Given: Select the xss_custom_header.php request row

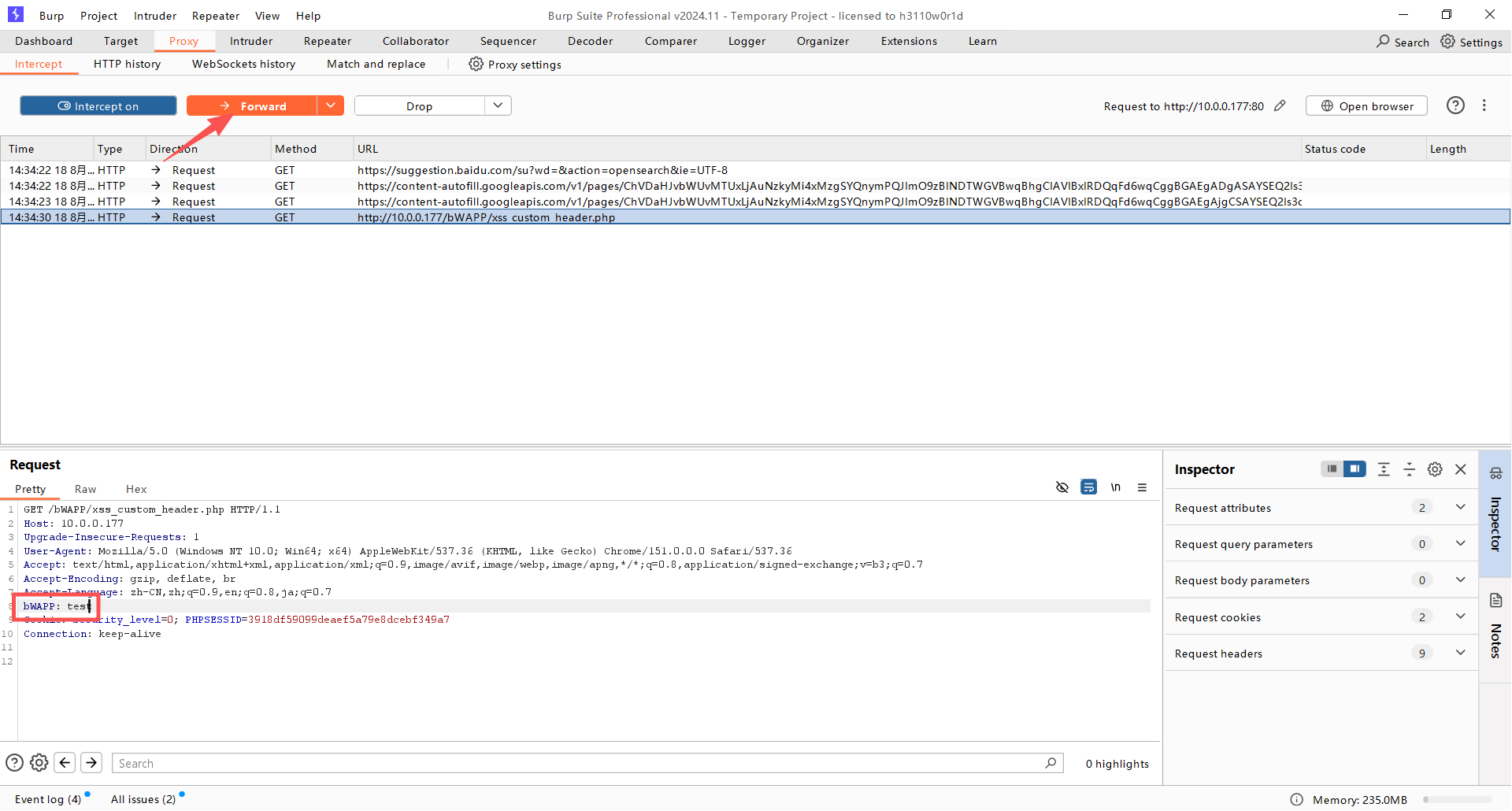Looking at the screenshot, I should (x=755, y=217).
